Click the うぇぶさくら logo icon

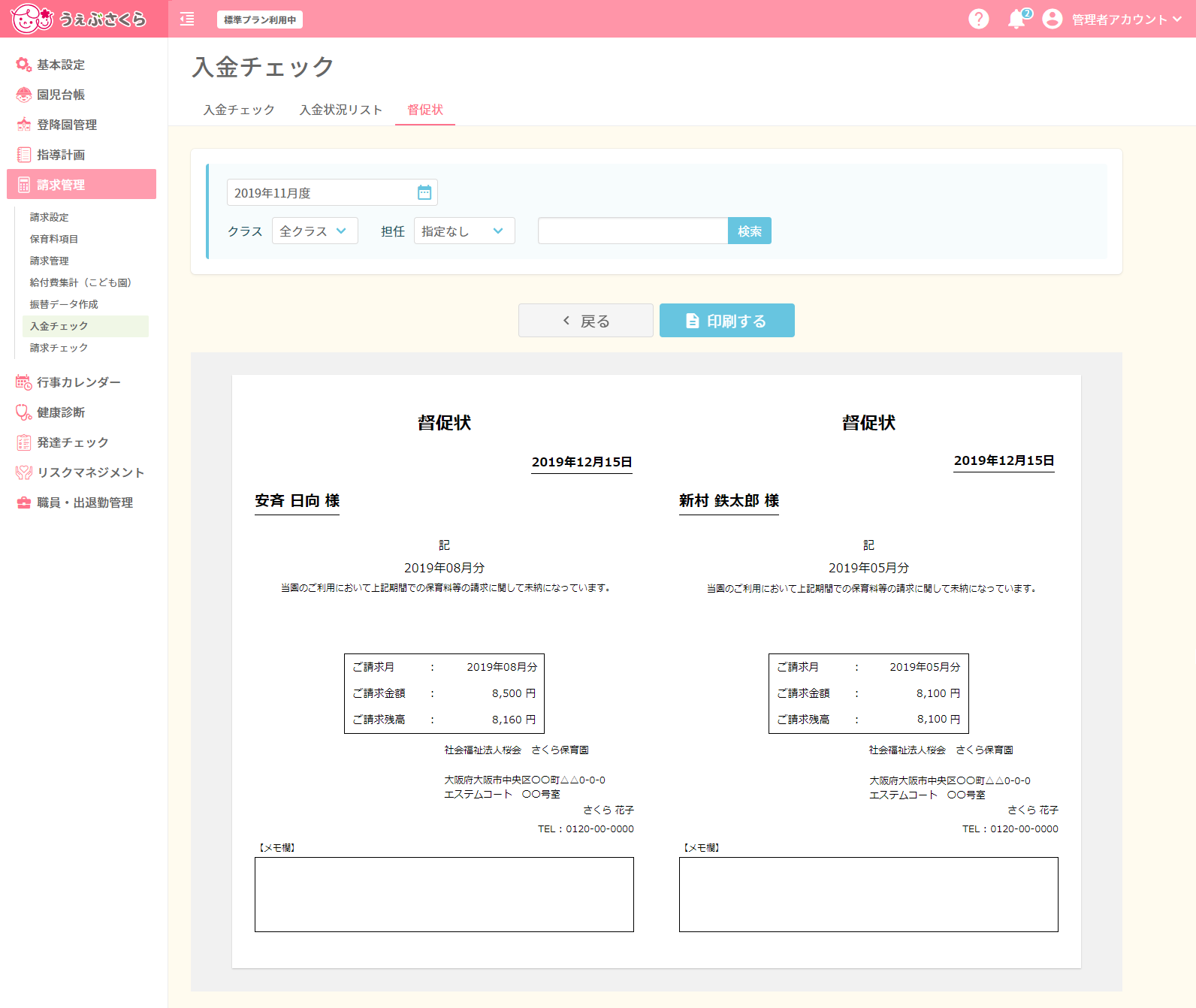click(78, 19)
